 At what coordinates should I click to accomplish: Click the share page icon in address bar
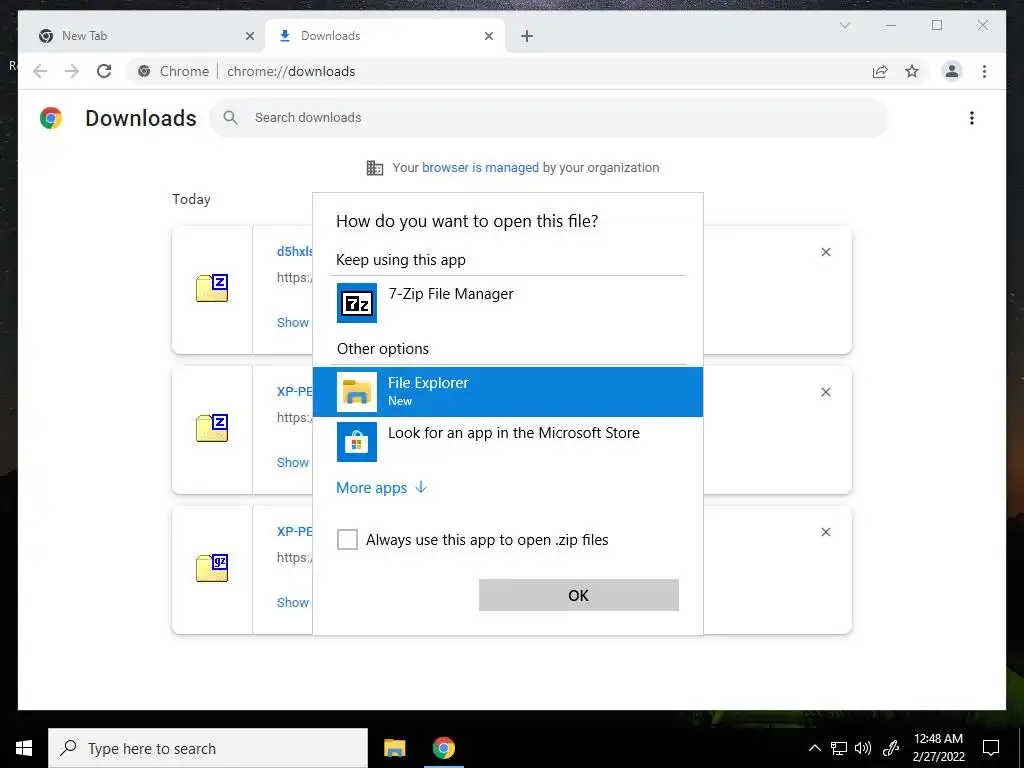pos(880,71)
